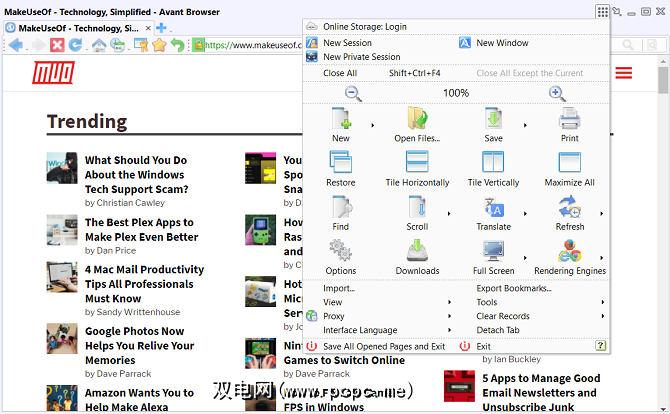Expand the Save submenu arrow
Image resolution: width=670 pixels, height=414 pixels.
click(x=525, y=125)
